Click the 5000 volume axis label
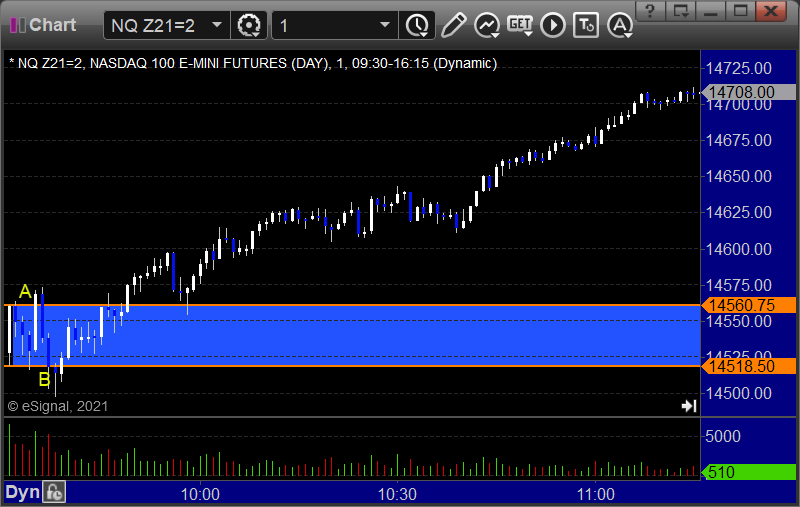 (x=722, y=436)
